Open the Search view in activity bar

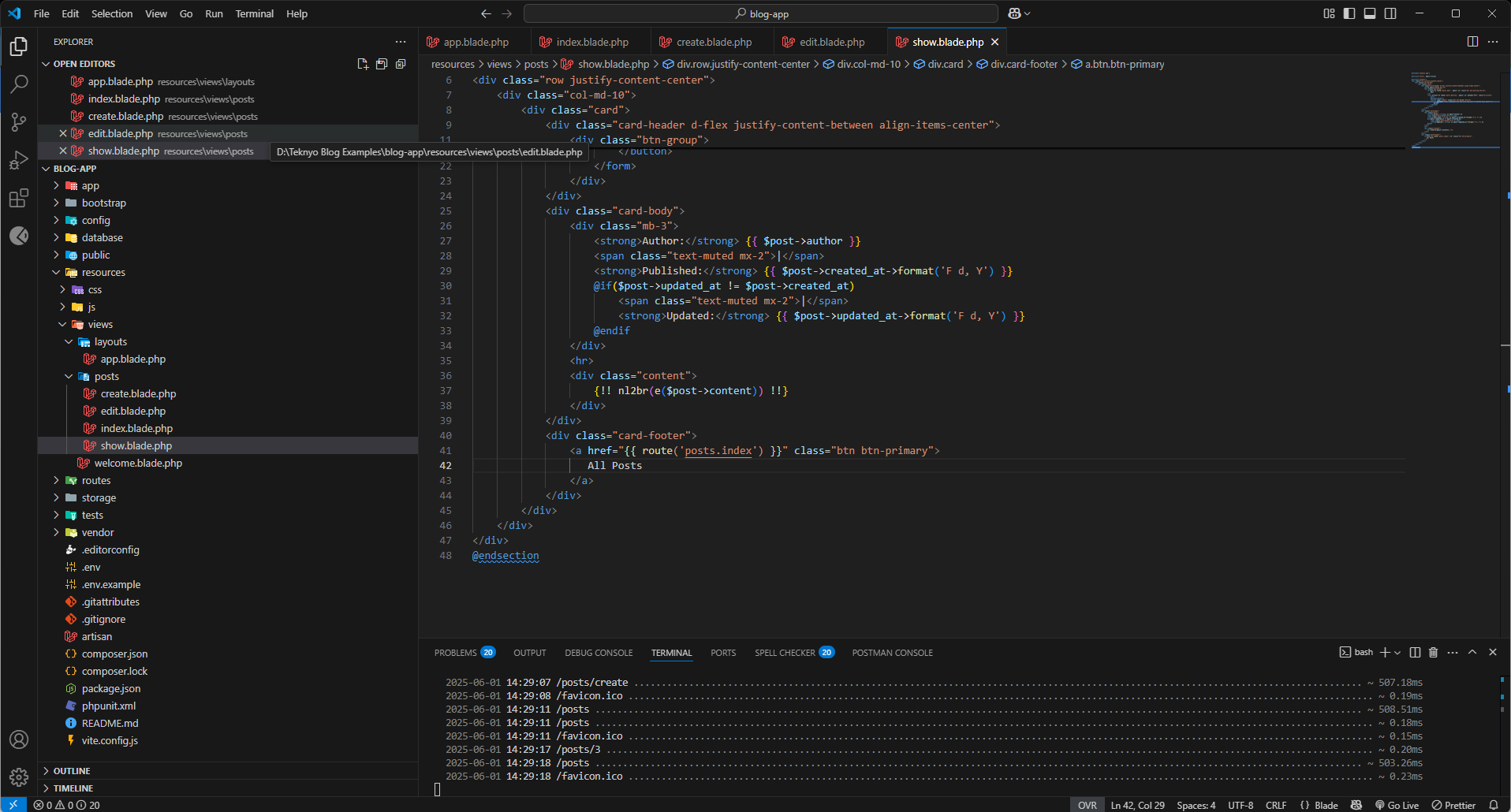(19, 84)
